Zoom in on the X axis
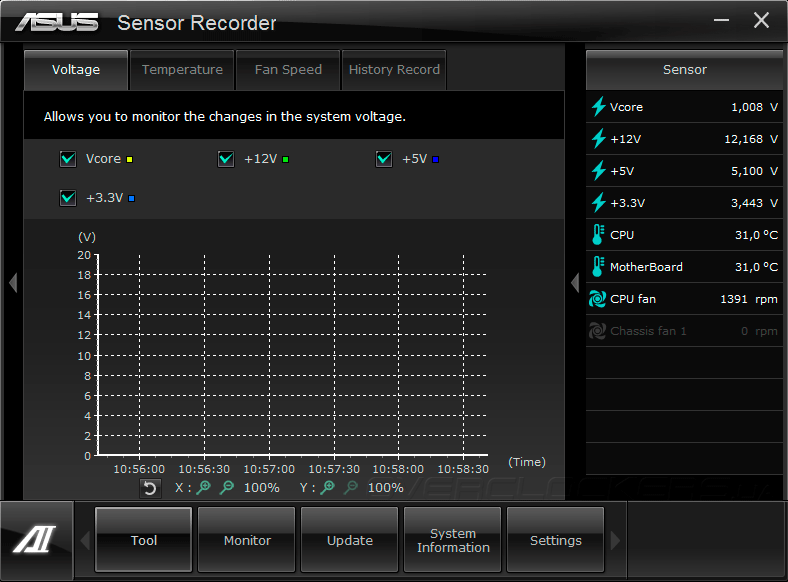This screenshot has width=788, height=582. click(x=204, y=487)
